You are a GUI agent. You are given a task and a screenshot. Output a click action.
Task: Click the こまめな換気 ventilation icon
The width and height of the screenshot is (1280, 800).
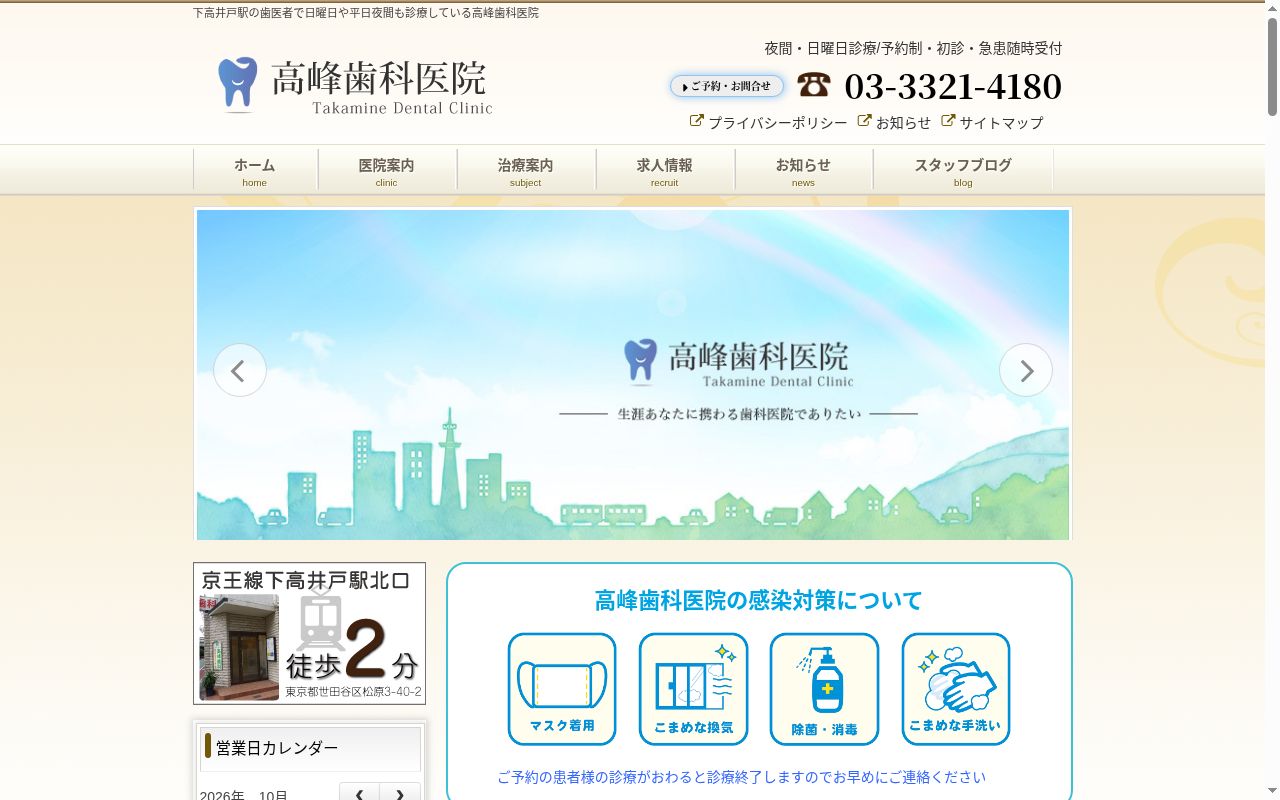point(693,689)
